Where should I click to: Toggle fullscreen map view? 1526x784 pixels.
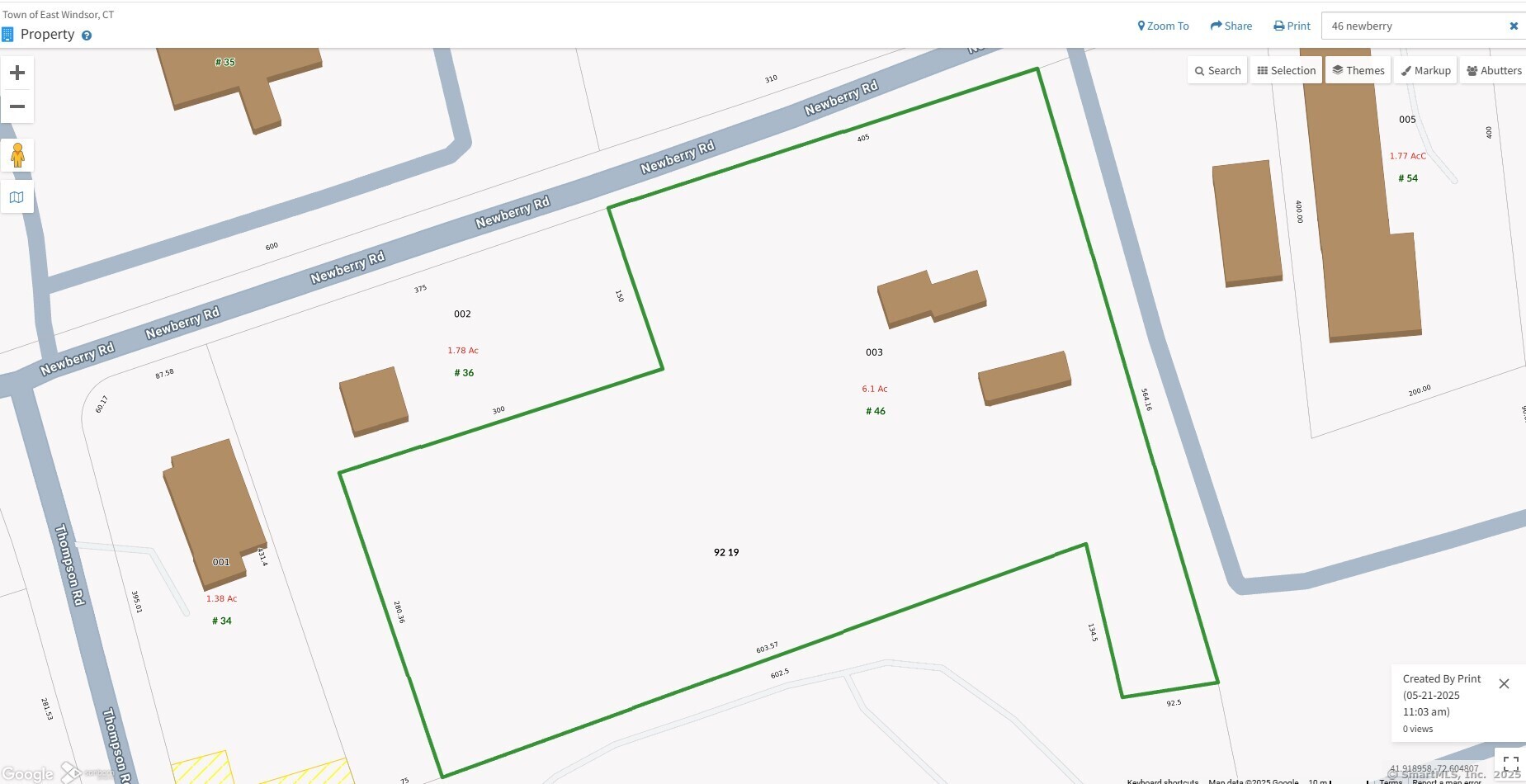pos(1510,763)
